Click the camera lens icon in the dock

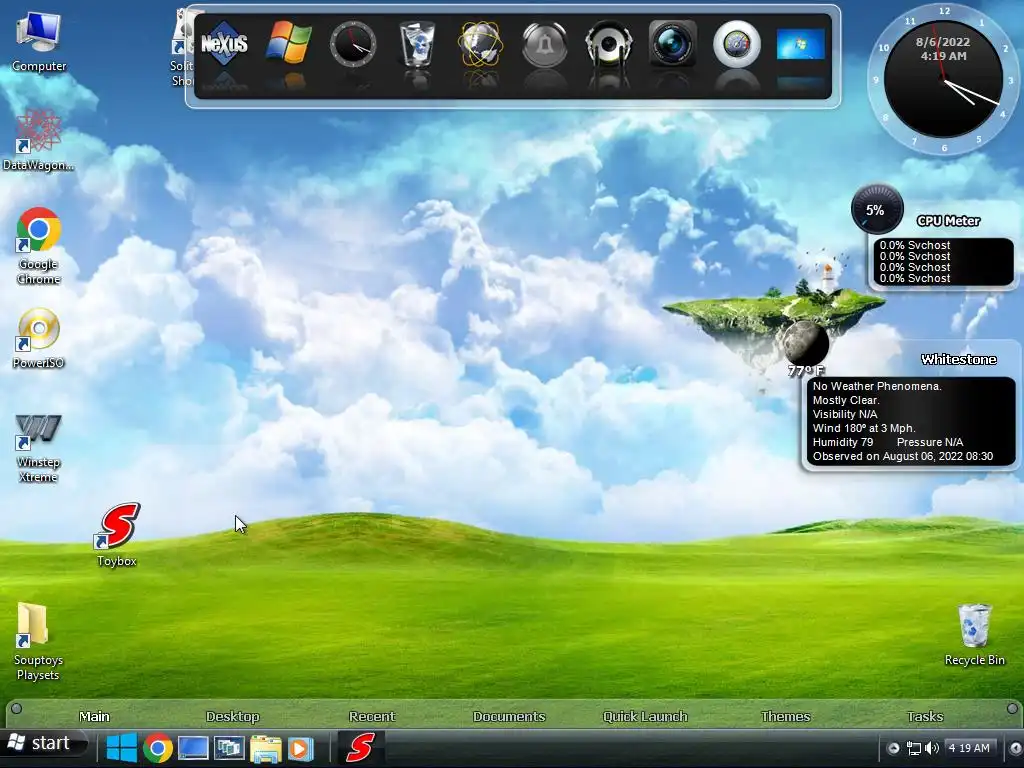click(673, 44)
